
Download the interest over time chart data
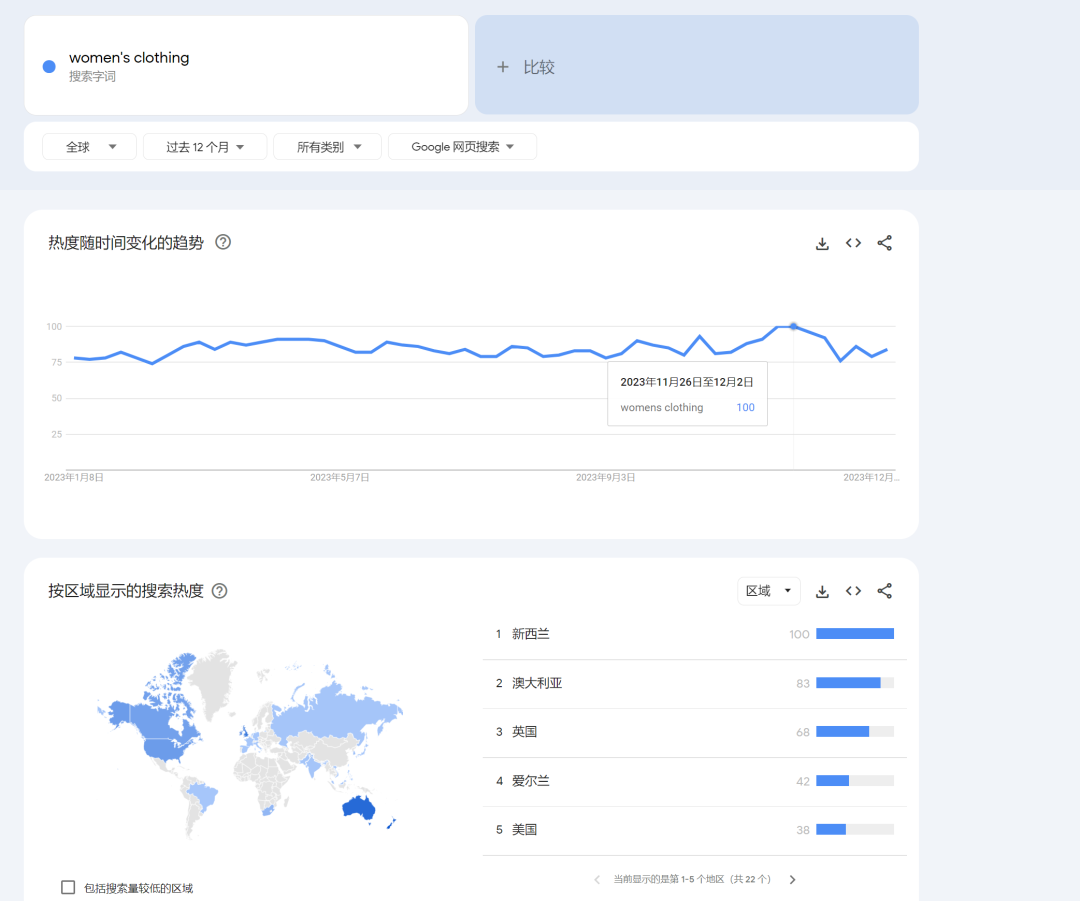(x=822, y=243)
